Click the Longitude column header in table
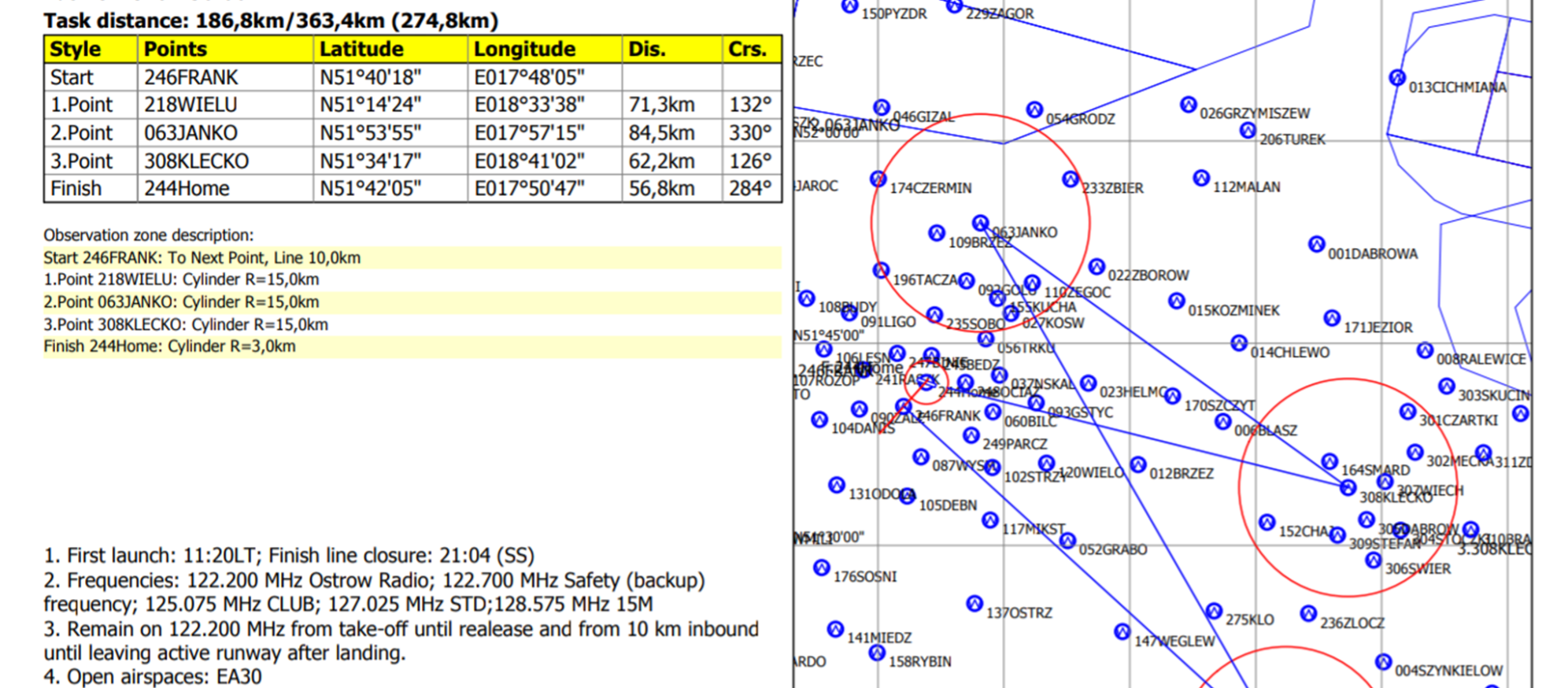 (524, 49)
